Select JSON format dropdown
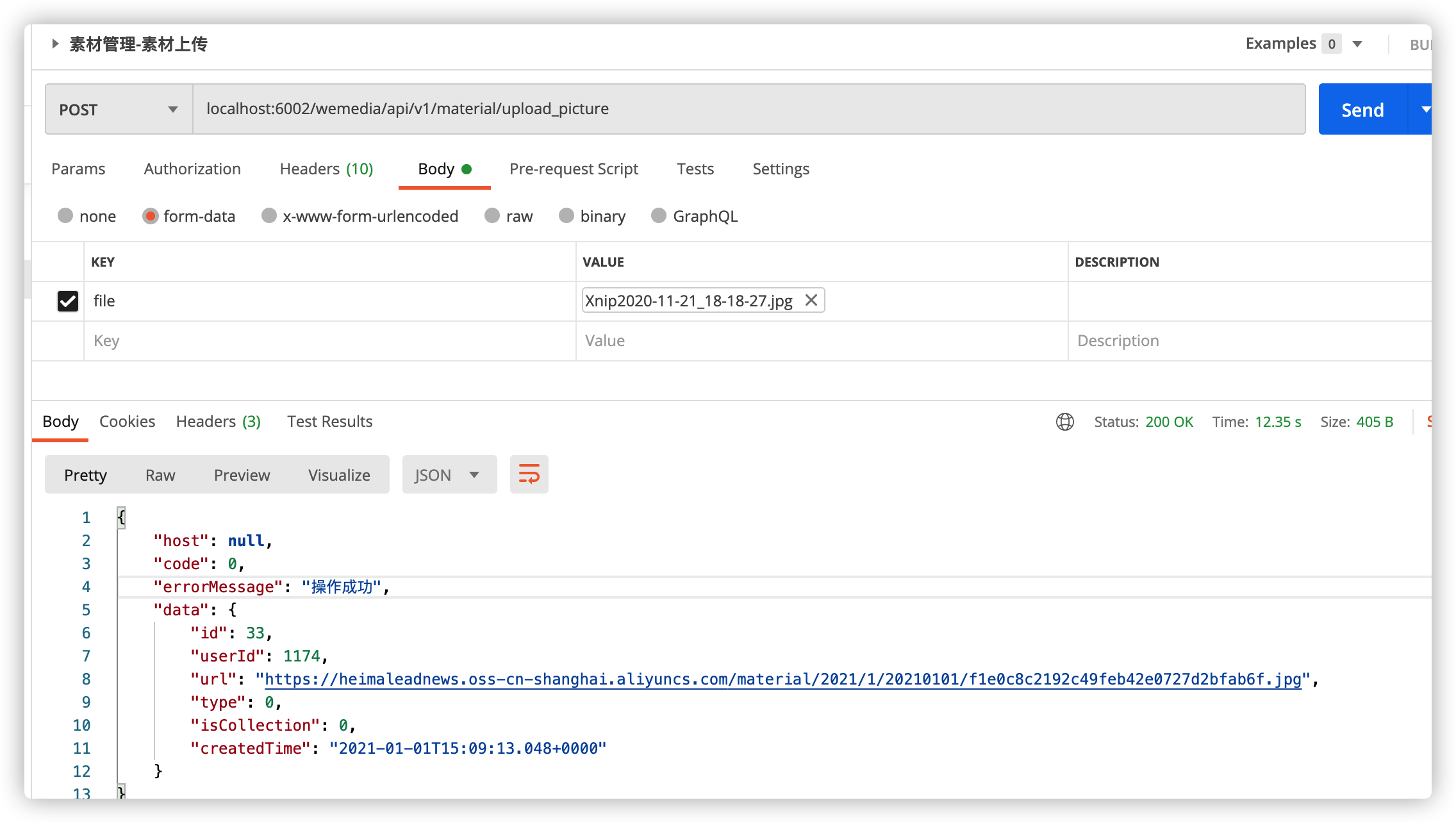The width and height of the screenshot is (1456, 823). point(446,475)
